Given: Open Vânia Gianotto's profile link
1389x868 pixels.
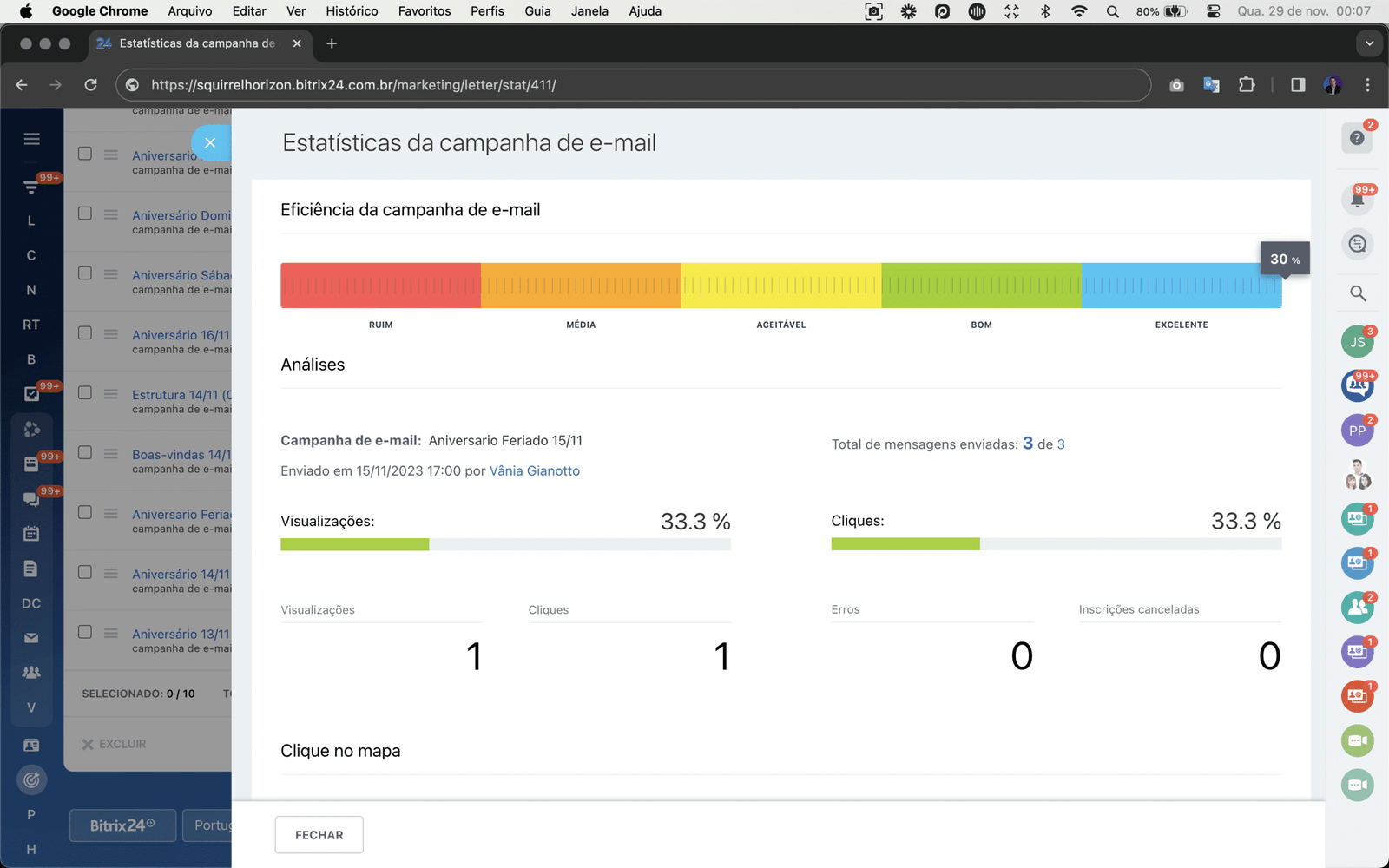Looking at the screenshot, I should point(534,470).
